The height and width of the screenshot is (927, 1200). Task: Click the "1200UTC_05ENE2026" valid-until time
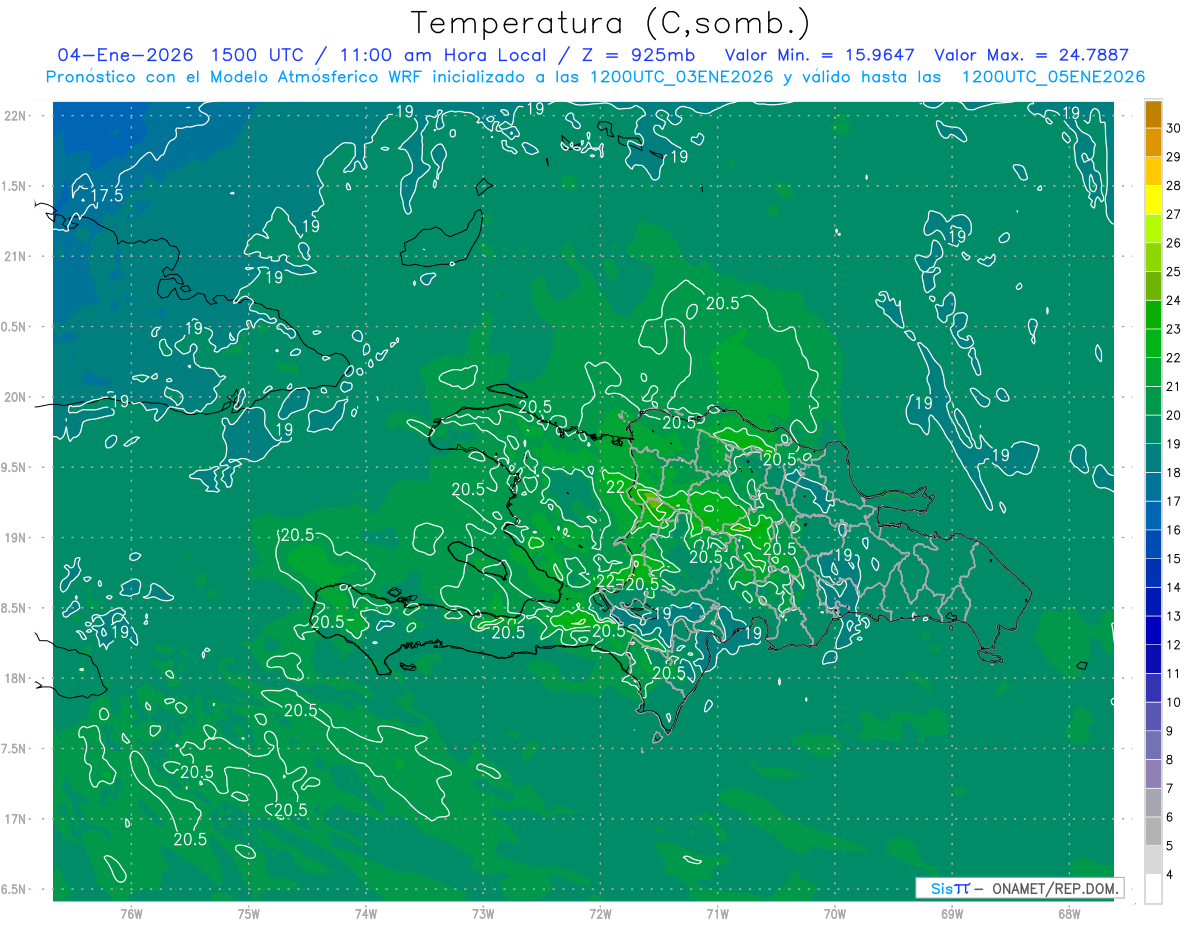[1053, 77]
